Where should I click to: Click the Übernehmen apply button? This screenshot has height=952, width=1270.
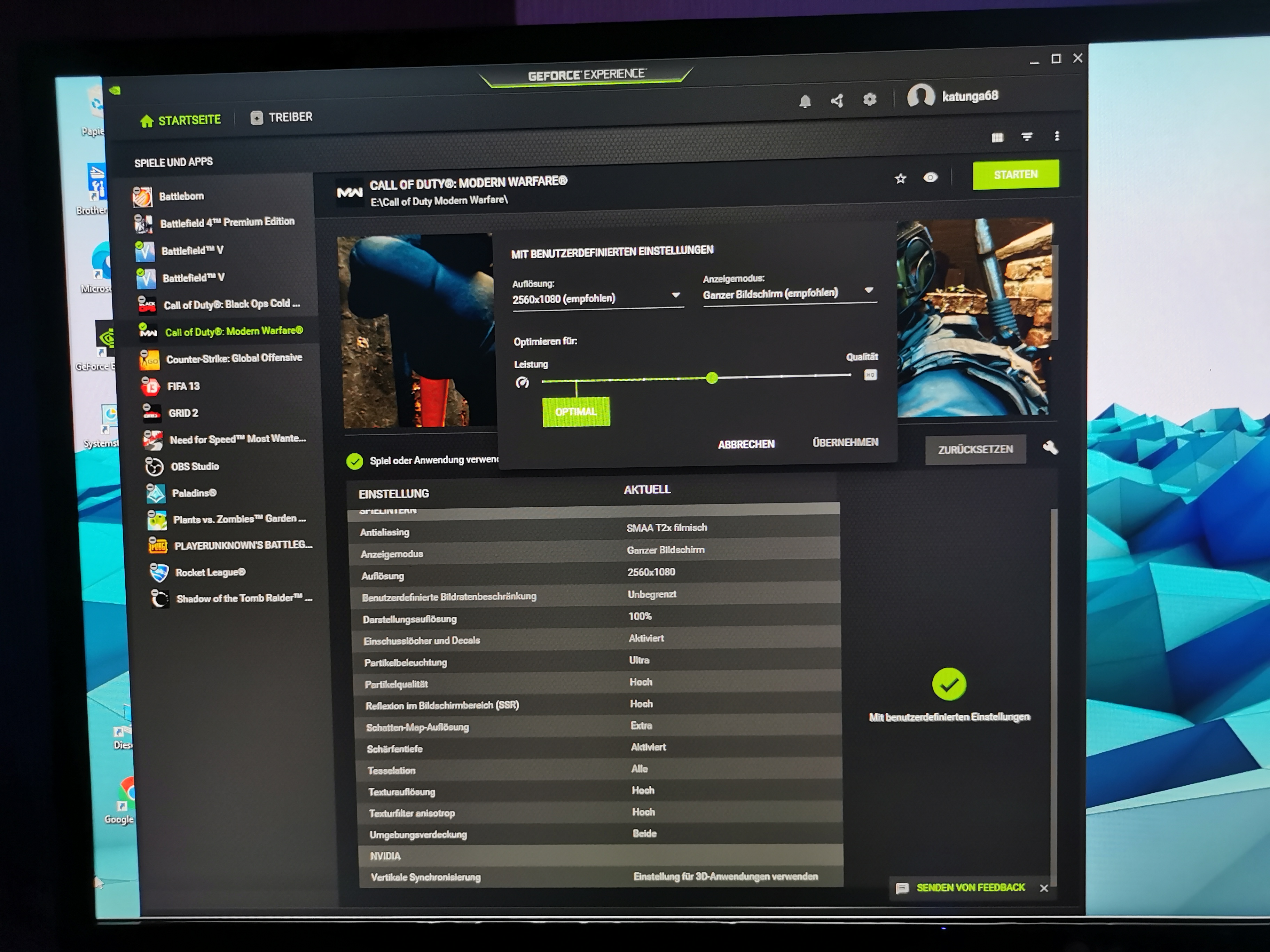point(845,442)
